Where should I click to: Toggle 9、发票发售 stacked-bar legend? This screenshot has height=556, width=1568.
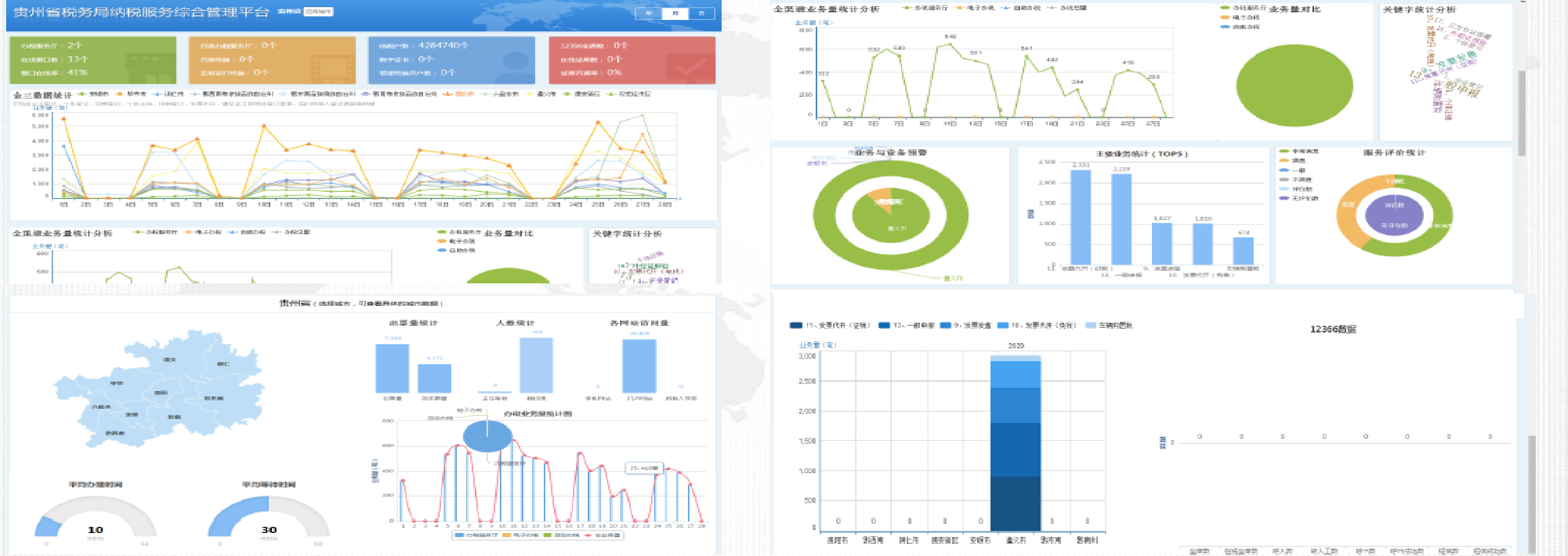pos(966,325)
